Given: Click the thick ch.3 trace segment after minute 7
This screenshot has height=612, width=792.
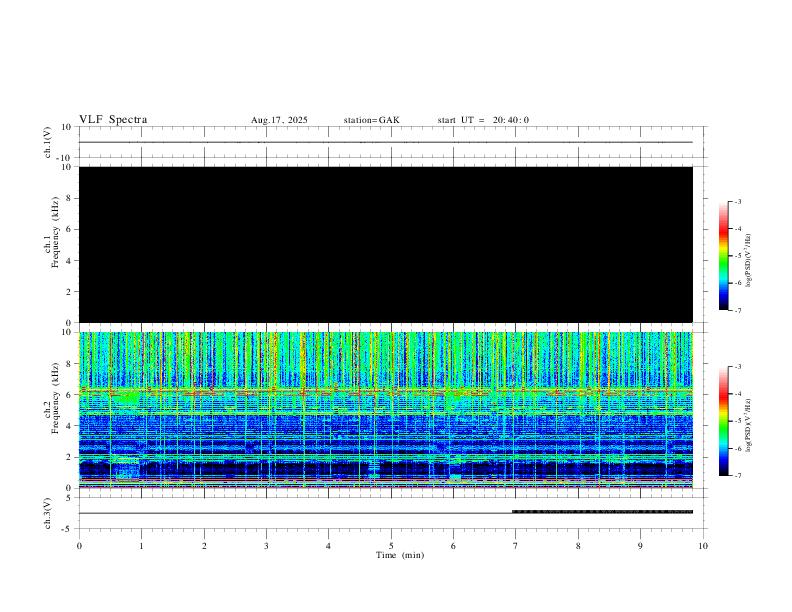Looking at the screenshot, I should point(602,512).
